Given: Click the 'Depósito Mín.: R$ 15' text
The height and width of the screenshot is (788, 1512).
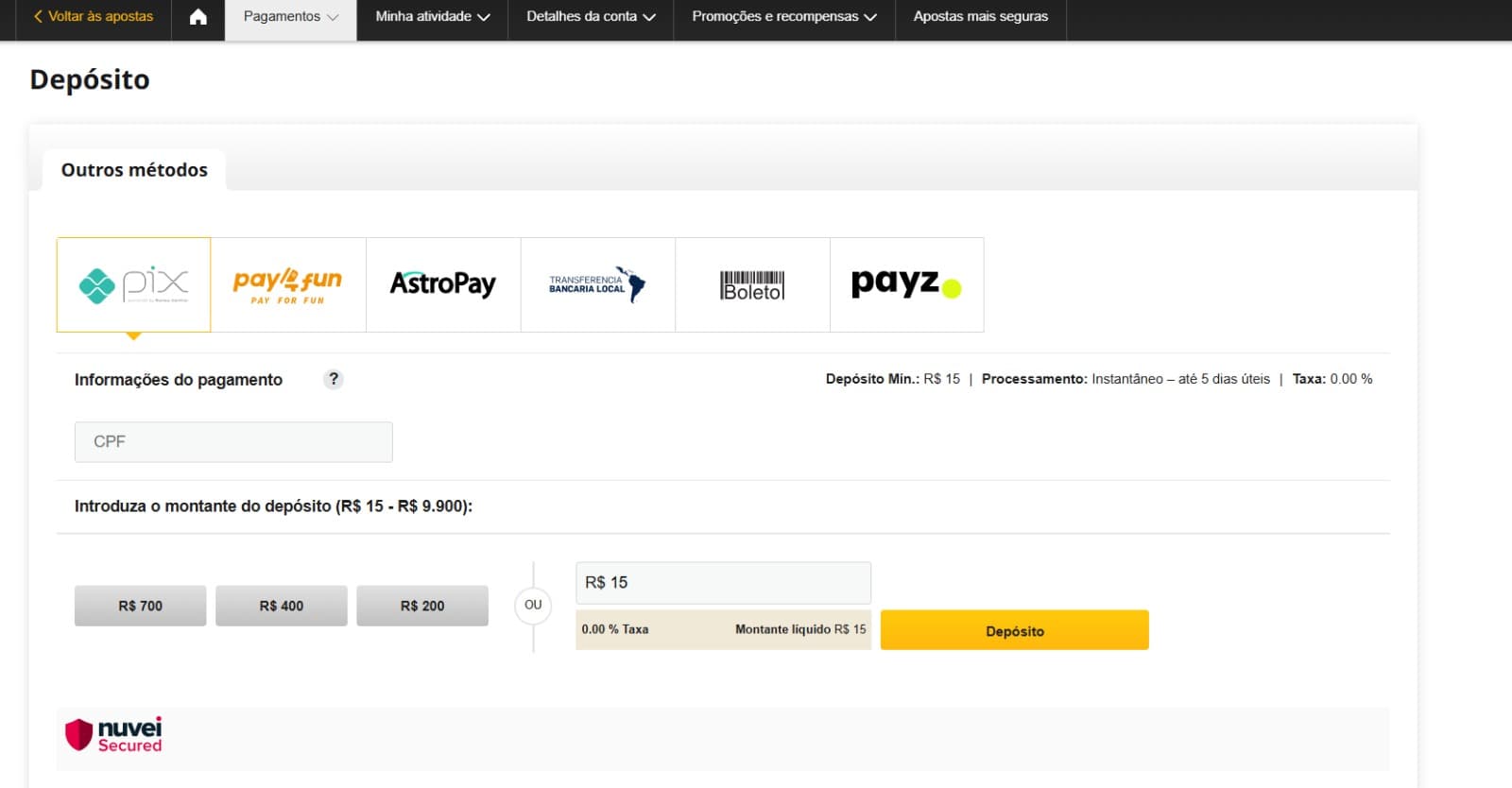Looking at the screenshot, I should click(893, 379).
